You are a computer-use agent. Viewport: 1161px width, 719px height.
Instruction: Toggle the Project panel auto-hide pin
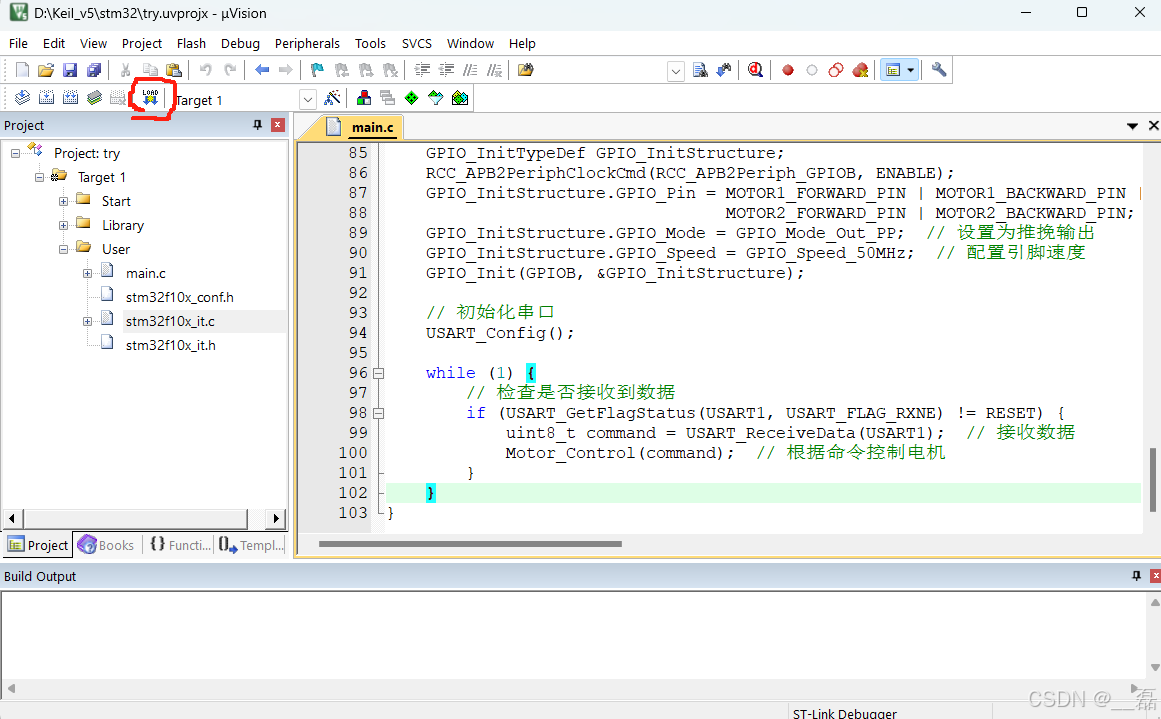(258, 125)
